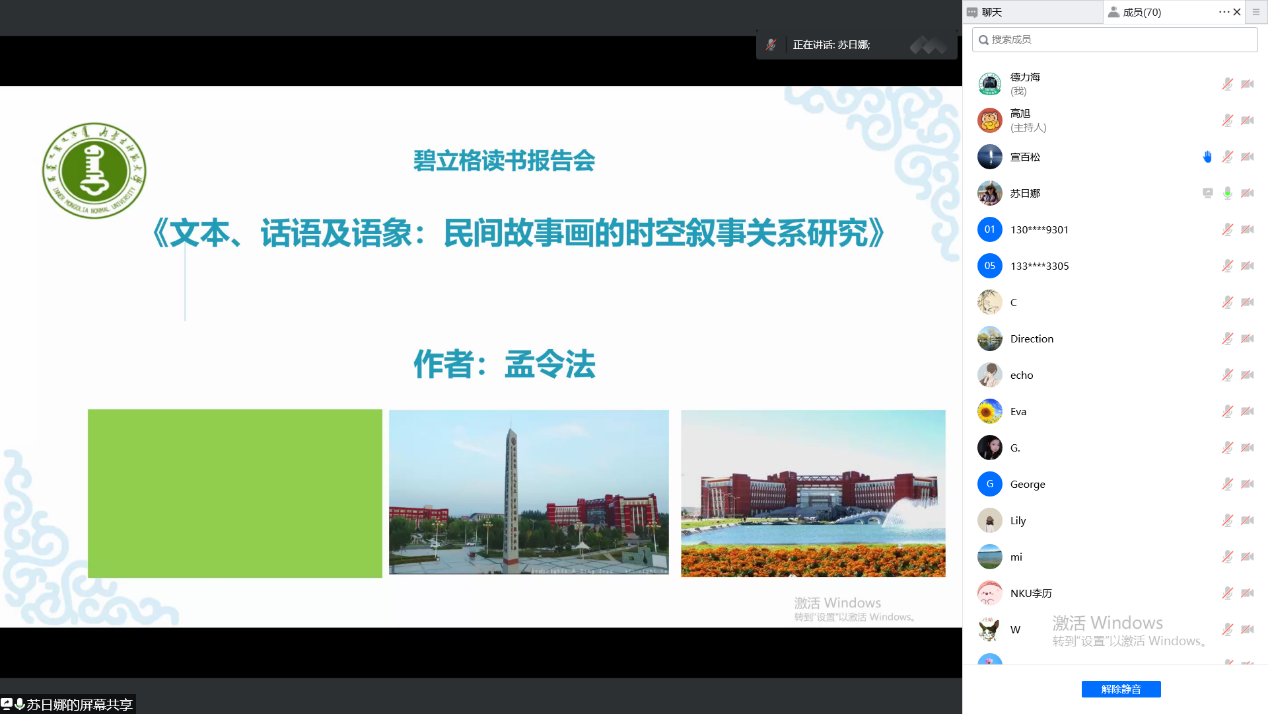1268x714 pixels.
Task: Toggle Direction's muted microphone icon
Action: click(1227, 339)
